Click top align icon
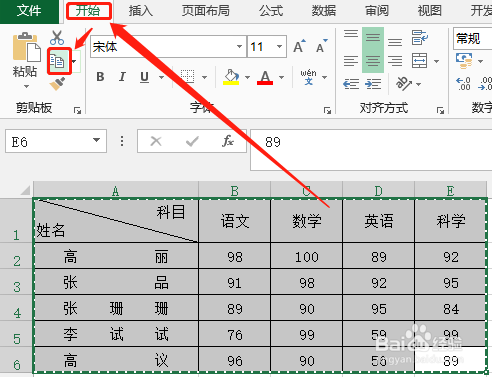492x377 pixels. [351, 34]
